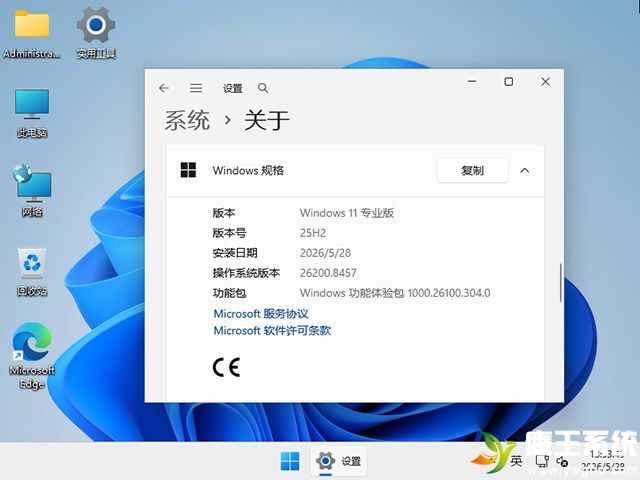
Task: Go back with the Settings arrow
Action: (x=164, y=88)
